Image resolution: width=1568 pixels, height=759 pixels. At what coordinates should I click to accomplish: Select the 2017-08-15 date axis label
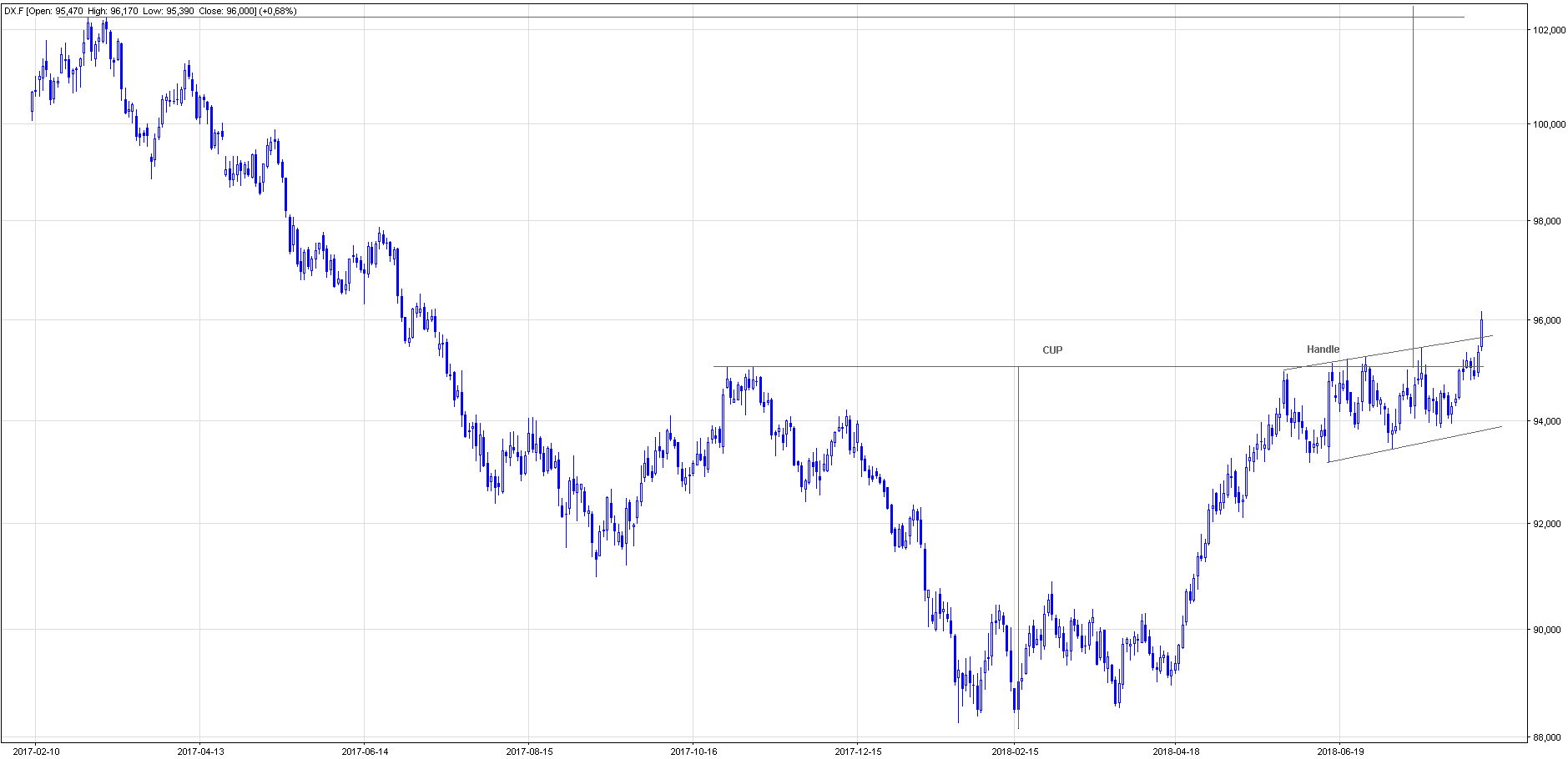point(529,751)
